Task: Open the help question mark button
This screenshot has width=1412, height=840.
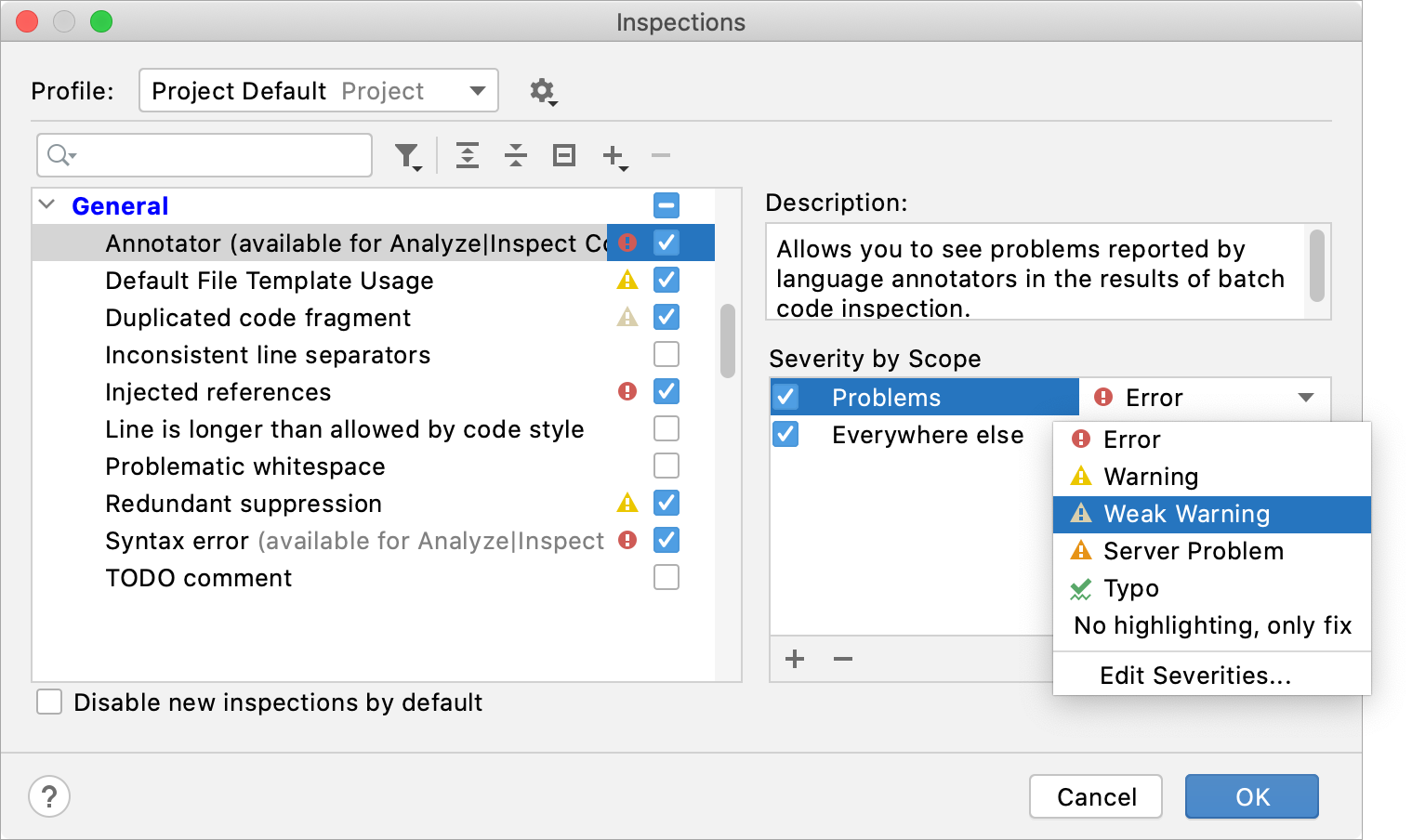Action: [49, 797]
